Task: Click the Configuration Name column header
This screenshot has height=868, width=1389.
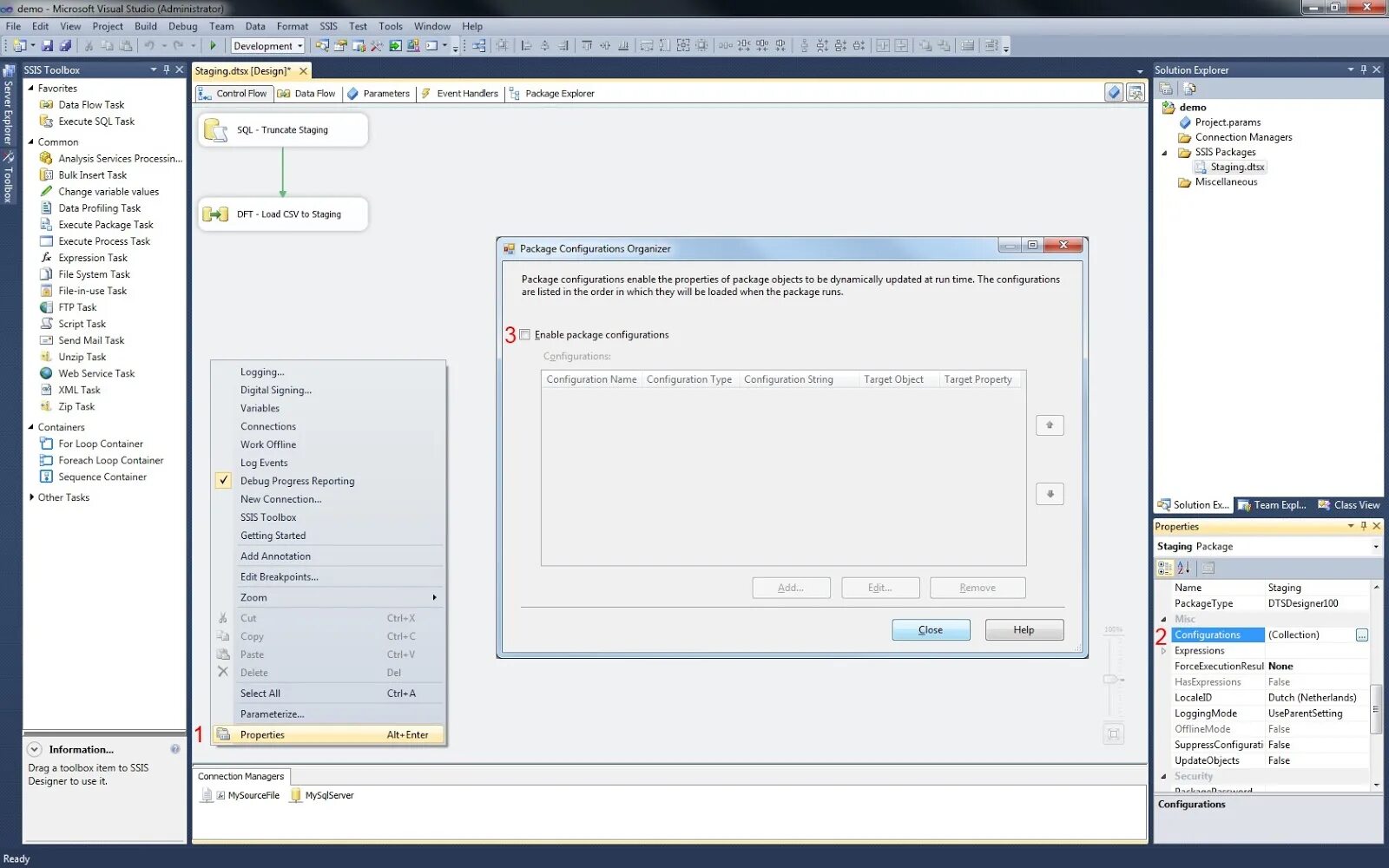Action: [x=591, y=379]
